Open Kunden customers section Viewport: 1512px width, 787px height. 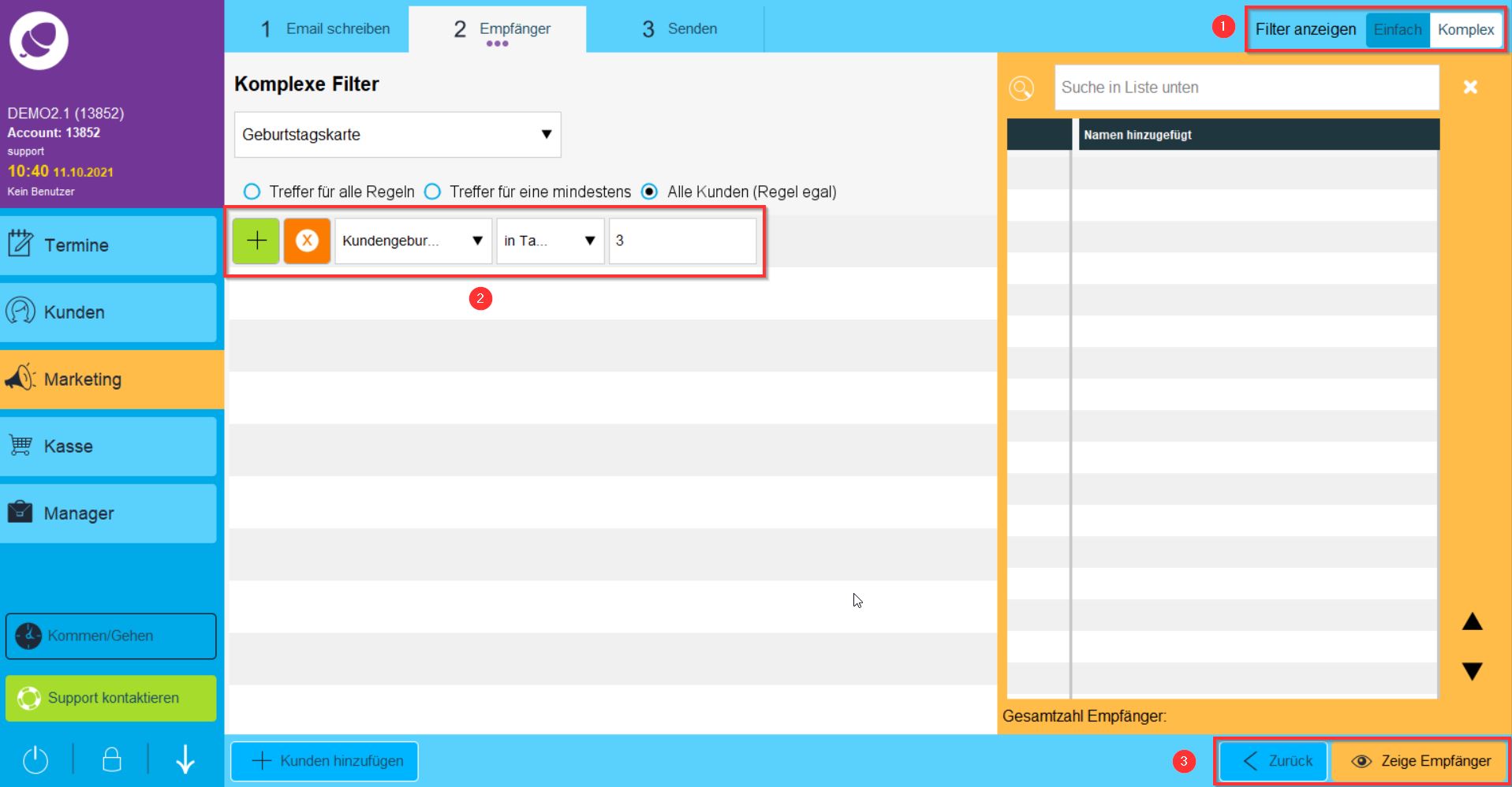(x=109, y=312)
